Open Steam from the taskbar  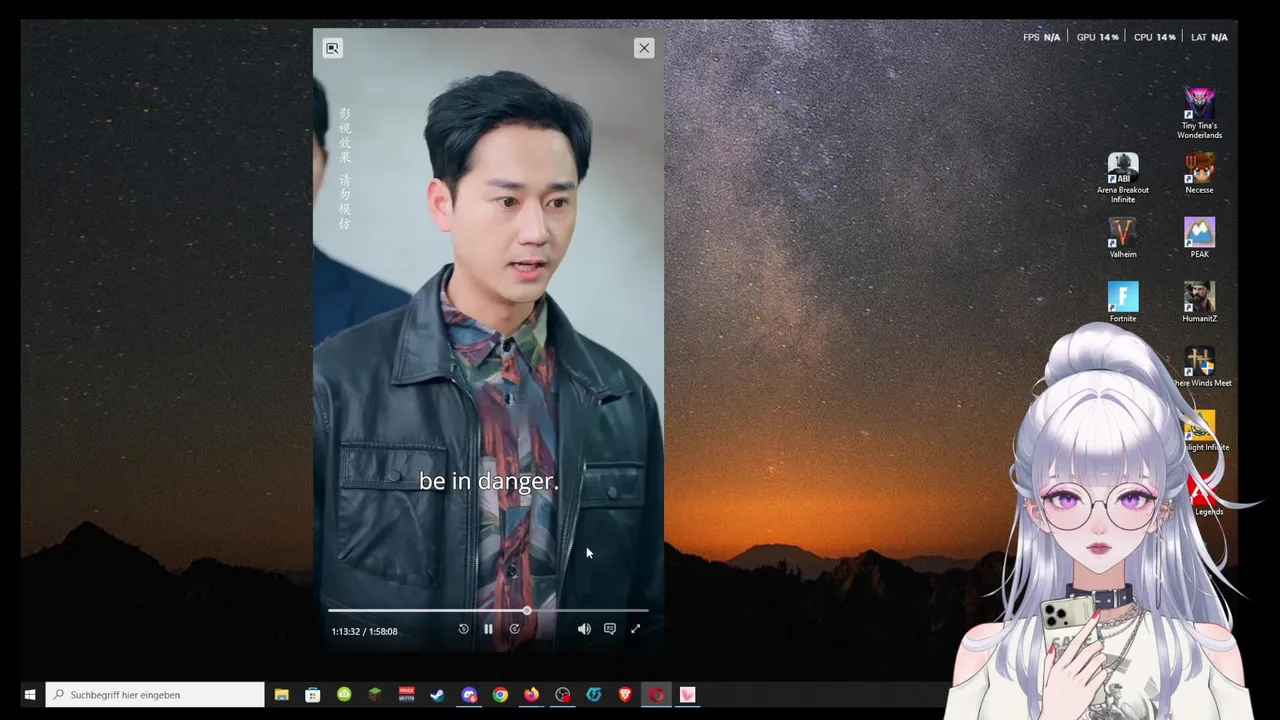coord(438,695)
